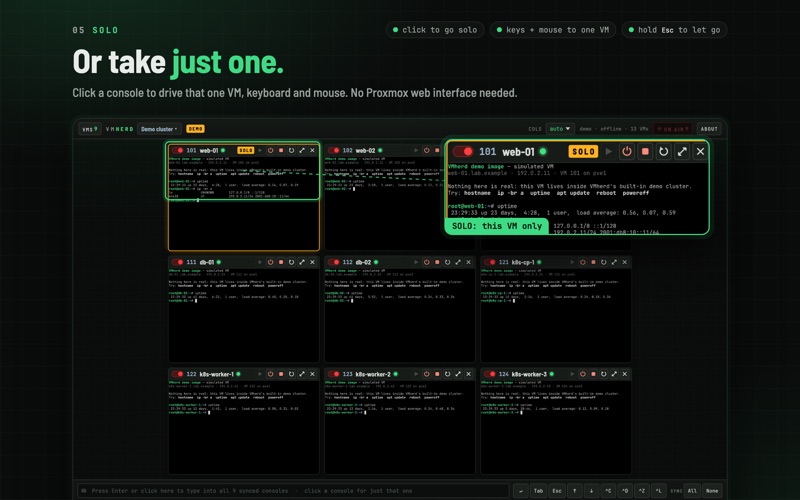The height and width of the screenshot is (500, 800).
Task: Expand 121 k8s-cp-1 console to fullscreen
Action: (x=614, y=262)
